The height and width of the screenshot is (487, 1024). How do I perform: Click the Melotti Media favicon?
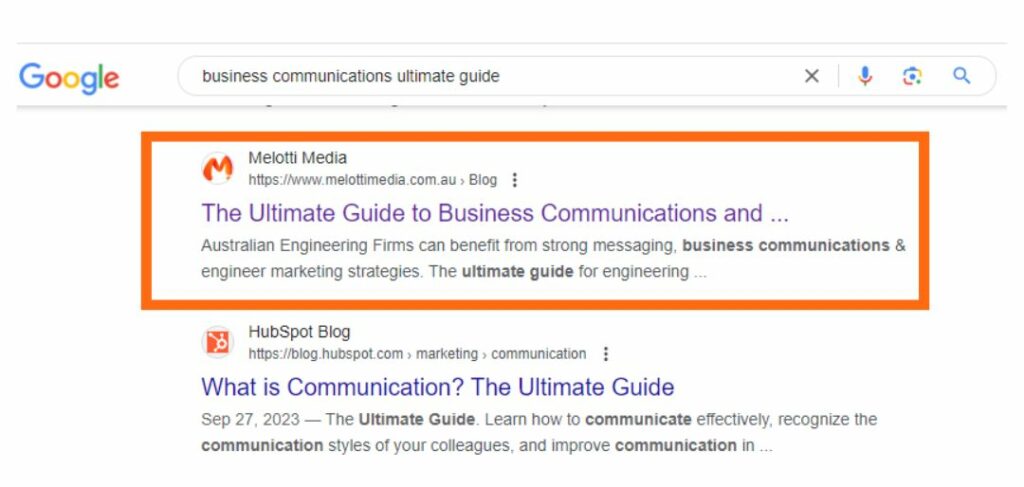(217, 168)
